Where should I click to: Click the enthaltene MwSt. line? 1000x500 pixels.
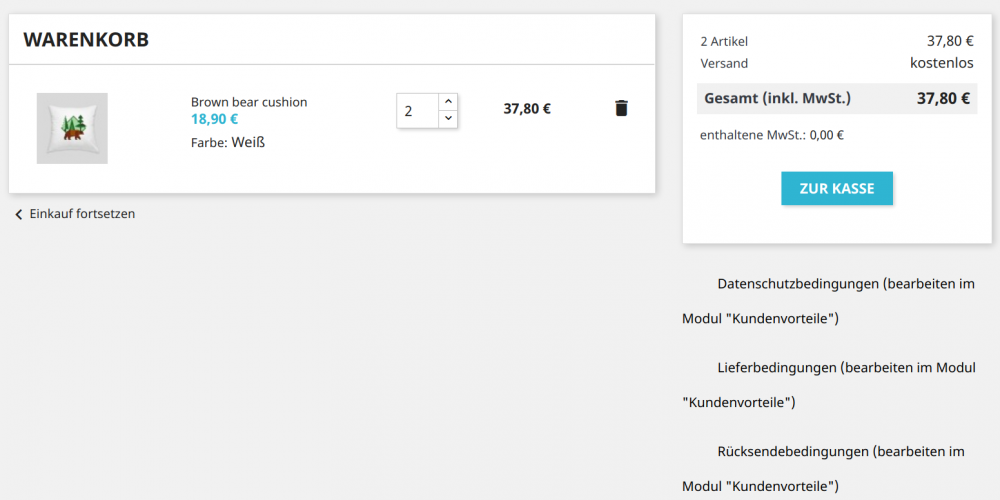pyautogui.click(x=772, y=135)
